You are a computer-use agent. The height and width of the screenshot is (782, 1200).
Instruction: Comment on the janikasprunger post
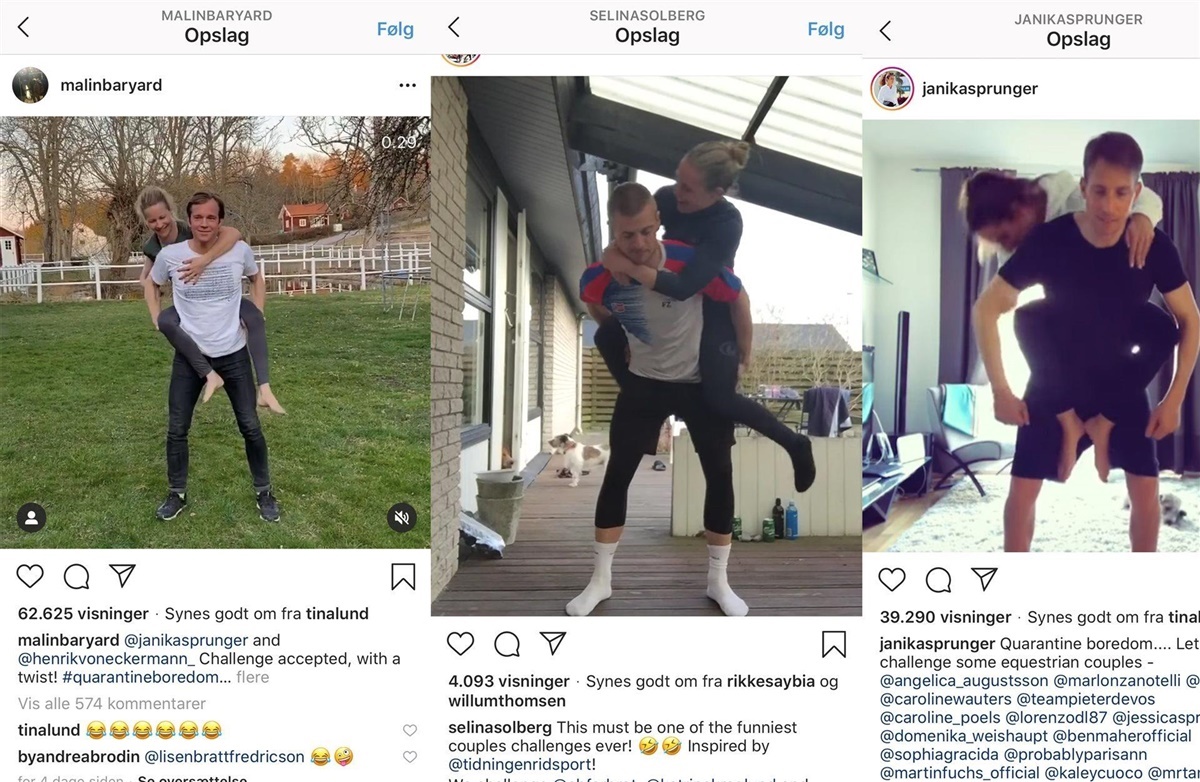(938, 579)
